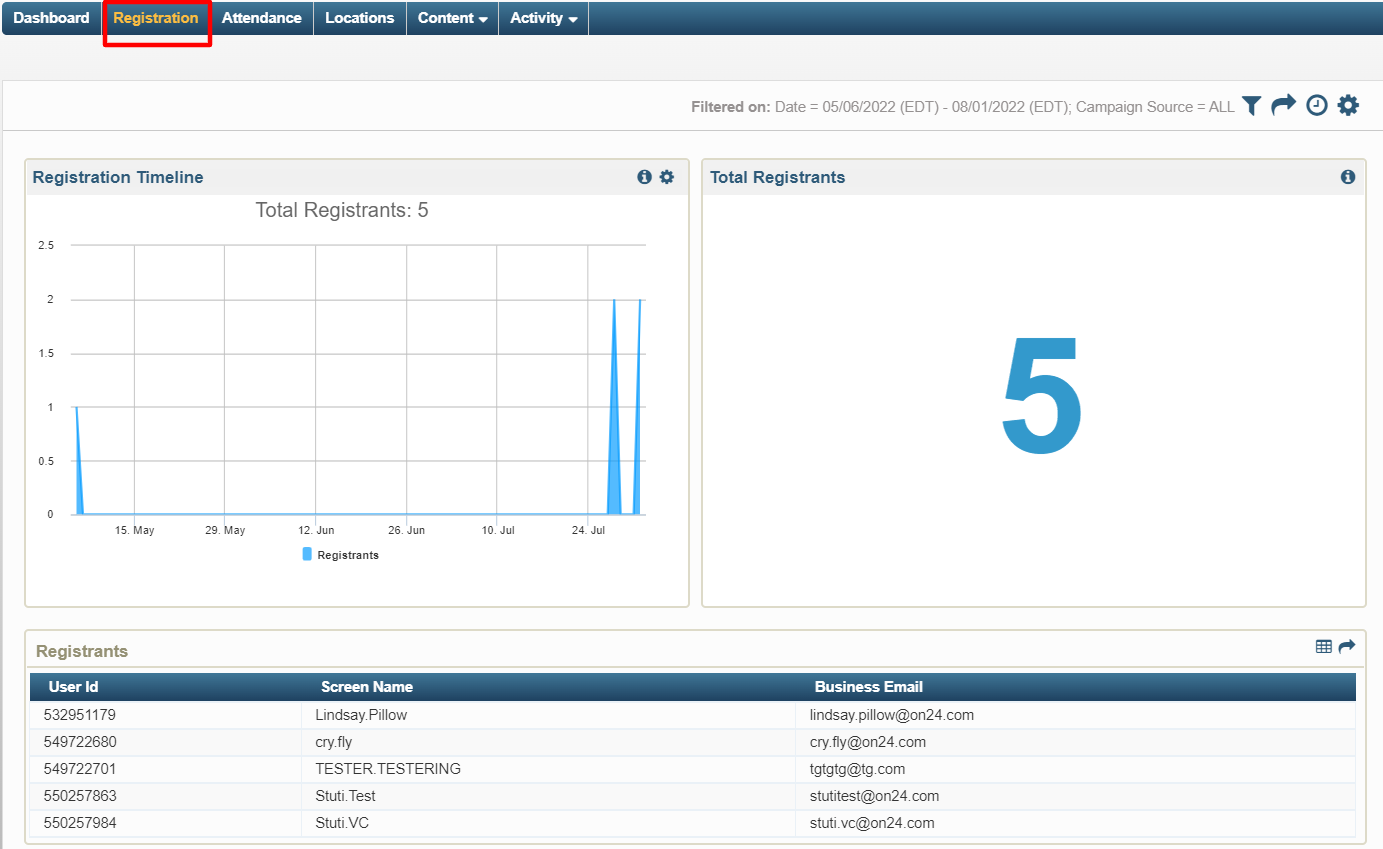Image resolution: width=1383 pixels, height=849 pixels.
Task: Open the clock schedule icon
Action: pos(1317,105)
